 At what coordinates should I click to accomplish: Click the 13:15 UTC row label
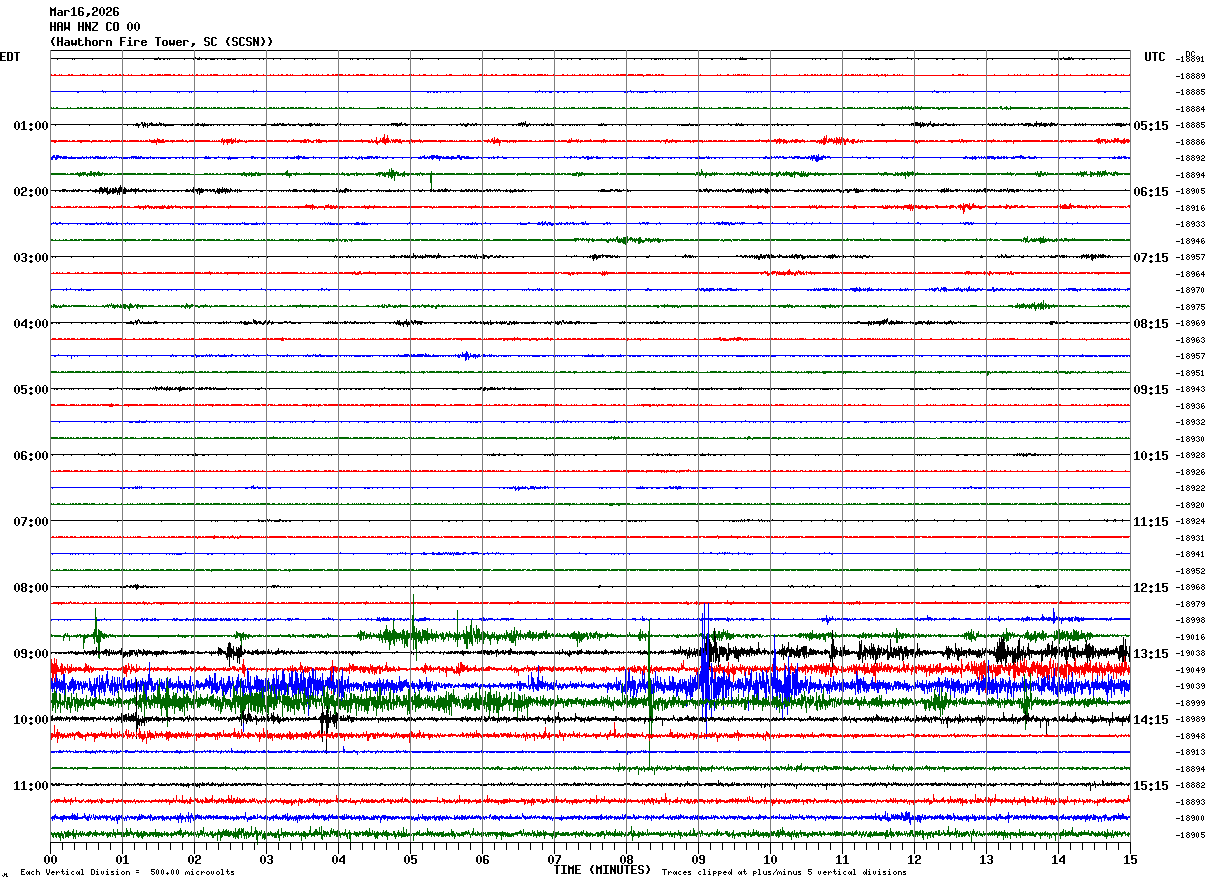pos(1151,654)
